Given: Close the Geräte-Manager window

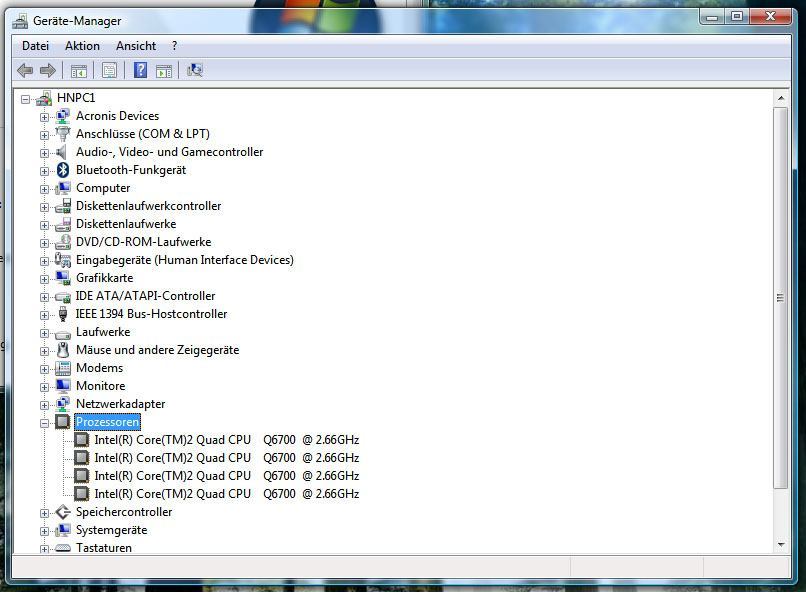Looking at the screenshot, I should [x=770, y=17].
